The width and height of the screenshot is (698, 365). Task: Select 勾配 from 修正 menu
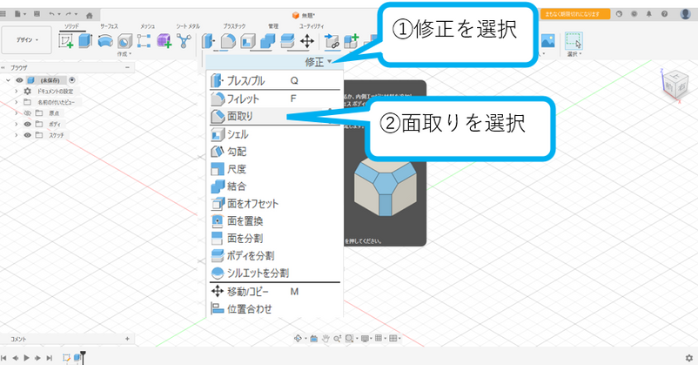(x=275, y=151)
